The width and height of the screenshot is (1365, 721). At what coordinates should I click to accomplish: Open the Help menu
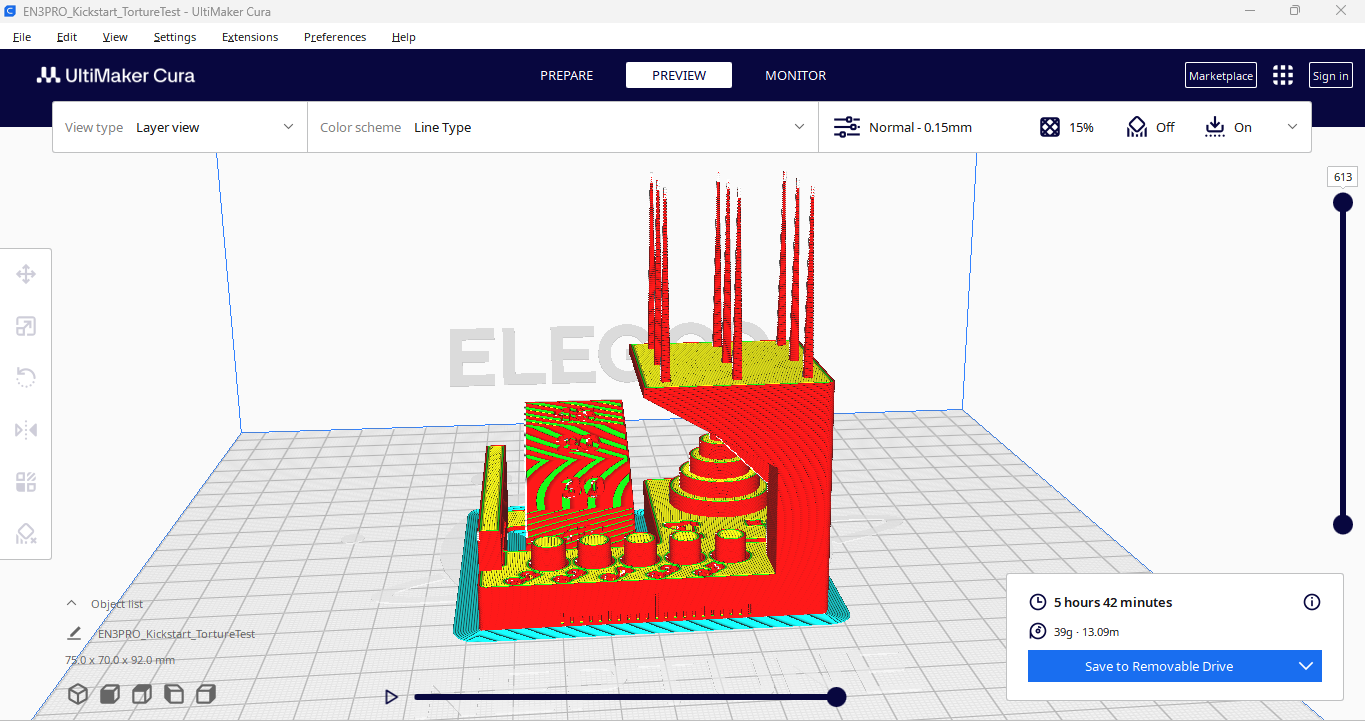tap(404, 37)
